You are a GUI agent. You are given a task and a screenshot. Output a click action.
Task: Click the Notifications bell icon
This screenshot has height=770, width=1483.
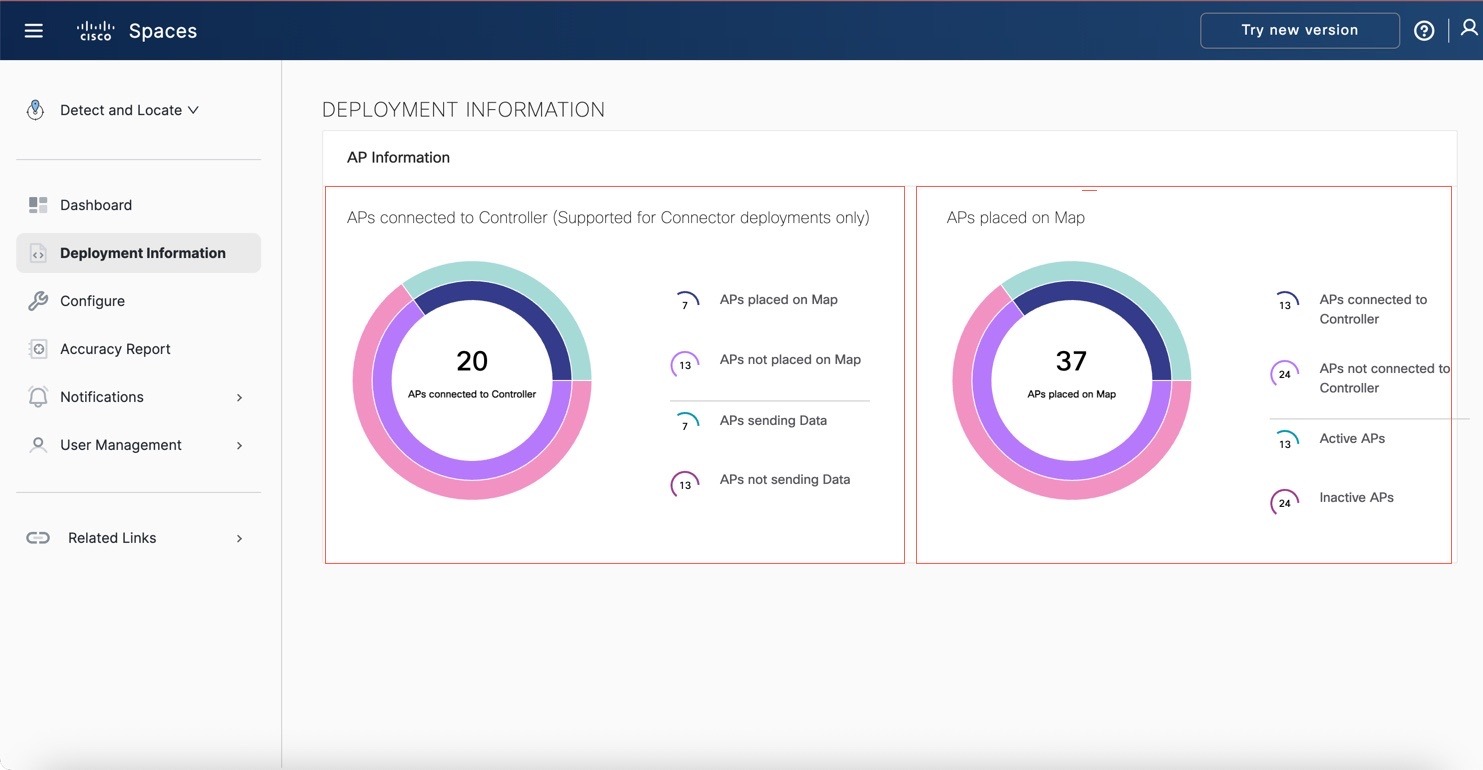tap(37, 396)
